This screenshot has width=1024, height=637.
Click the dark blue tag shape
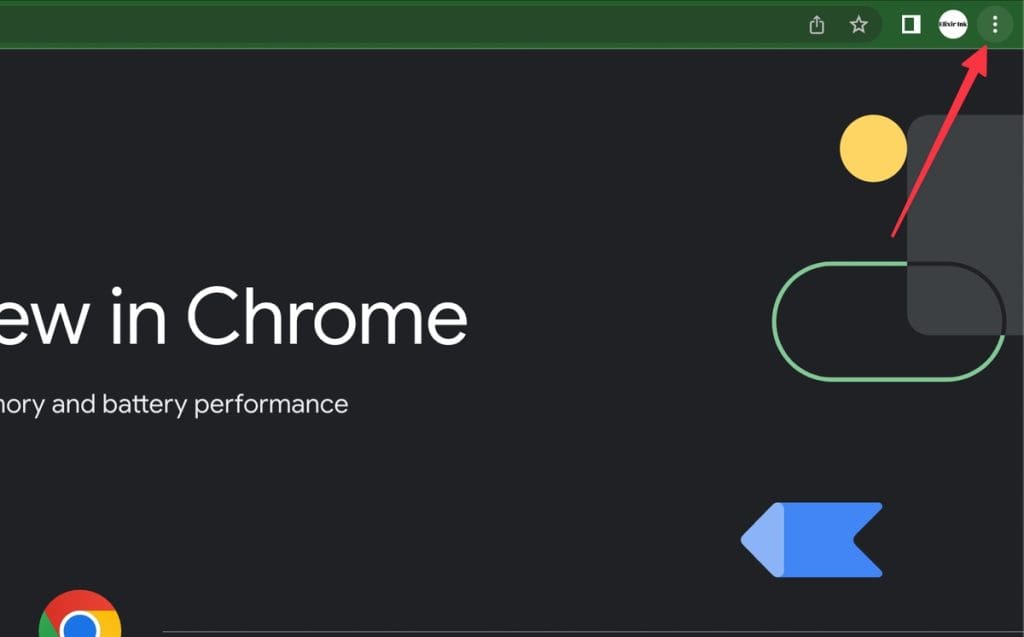[x=835, y=540]
